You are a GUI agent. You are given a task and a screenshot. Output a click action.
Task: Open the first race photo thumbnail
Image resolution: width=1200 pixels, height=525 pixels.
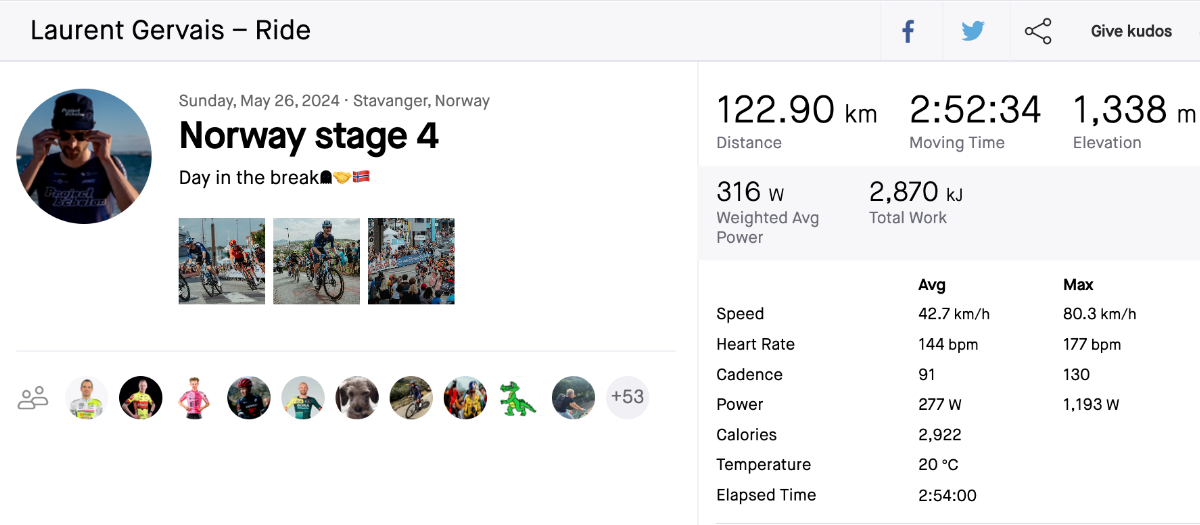click(x=222, y=261)
